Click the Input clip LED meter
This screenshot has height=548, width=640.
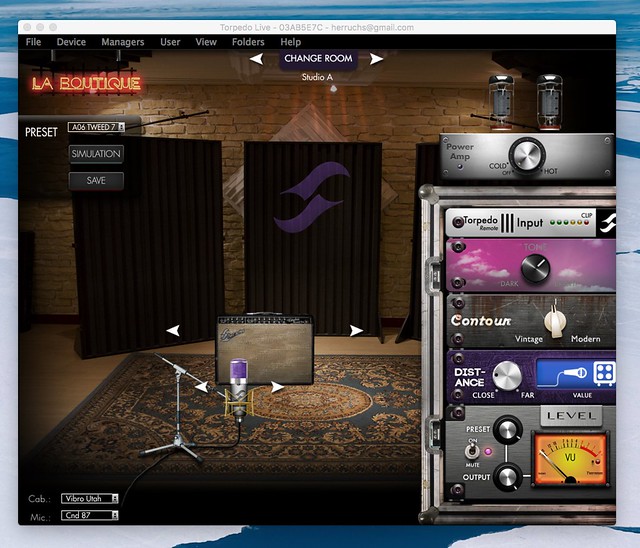pos(570,223)
